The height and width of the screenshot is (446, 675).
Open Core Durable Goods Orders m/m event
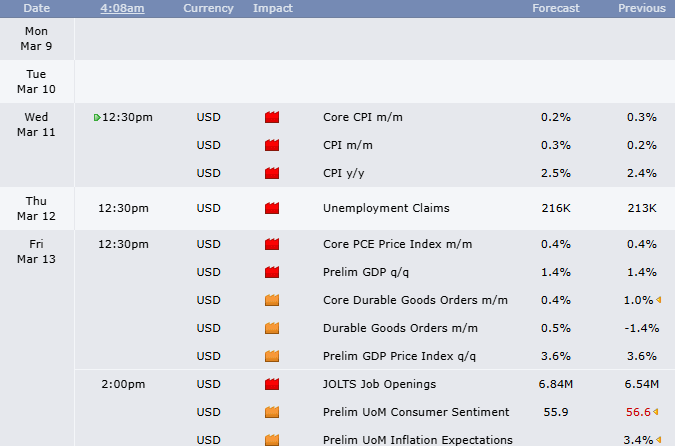coord(415,300)
